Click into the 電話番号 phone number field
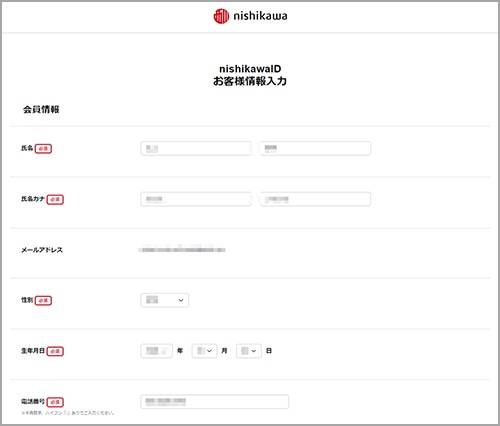The height and width of the screenshot is (426, 500). click(215, 402)
